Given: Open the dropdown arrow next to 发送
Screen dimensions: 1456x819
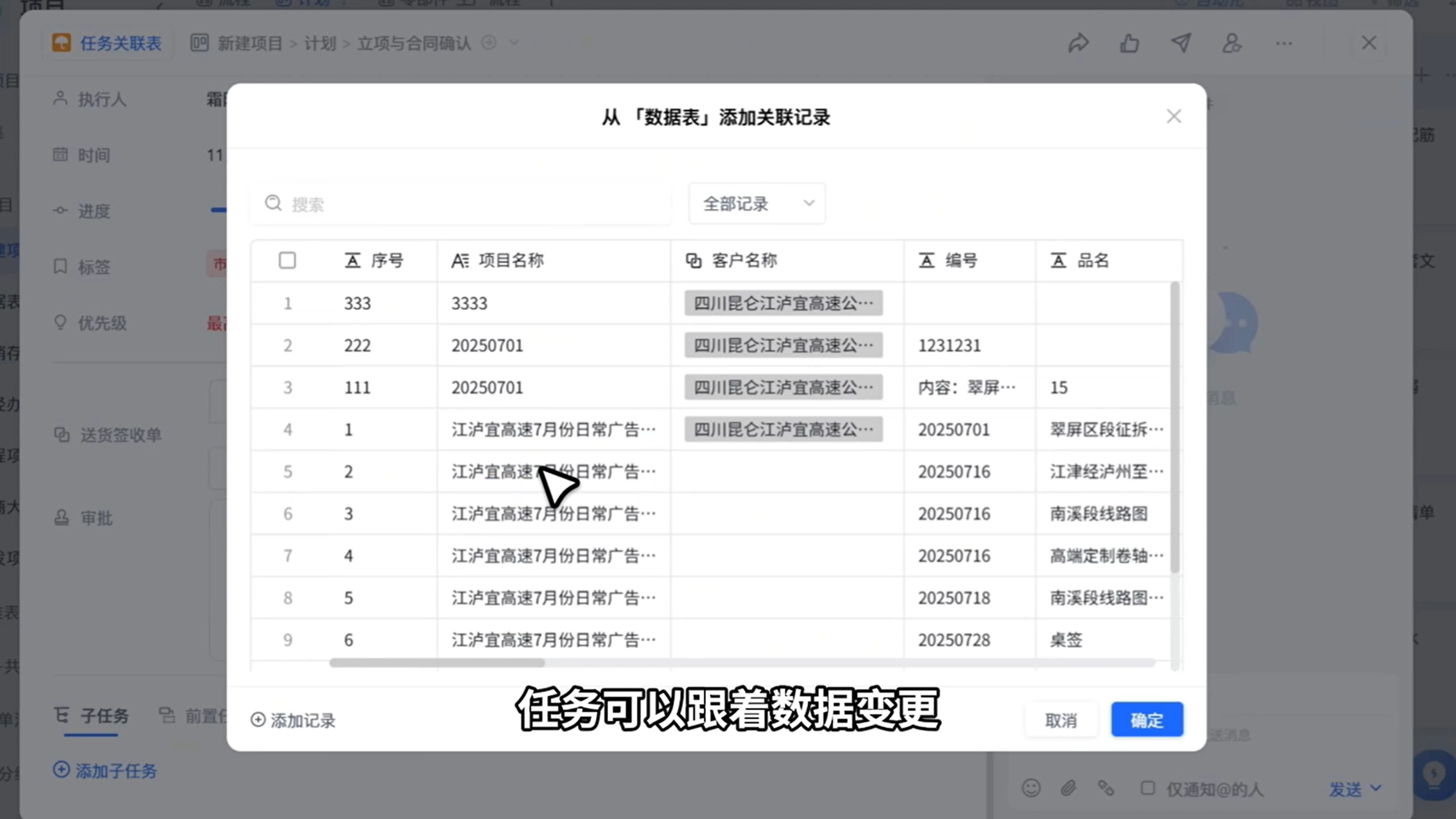Looking at the screenshot, I should (x=1376, y=788).
